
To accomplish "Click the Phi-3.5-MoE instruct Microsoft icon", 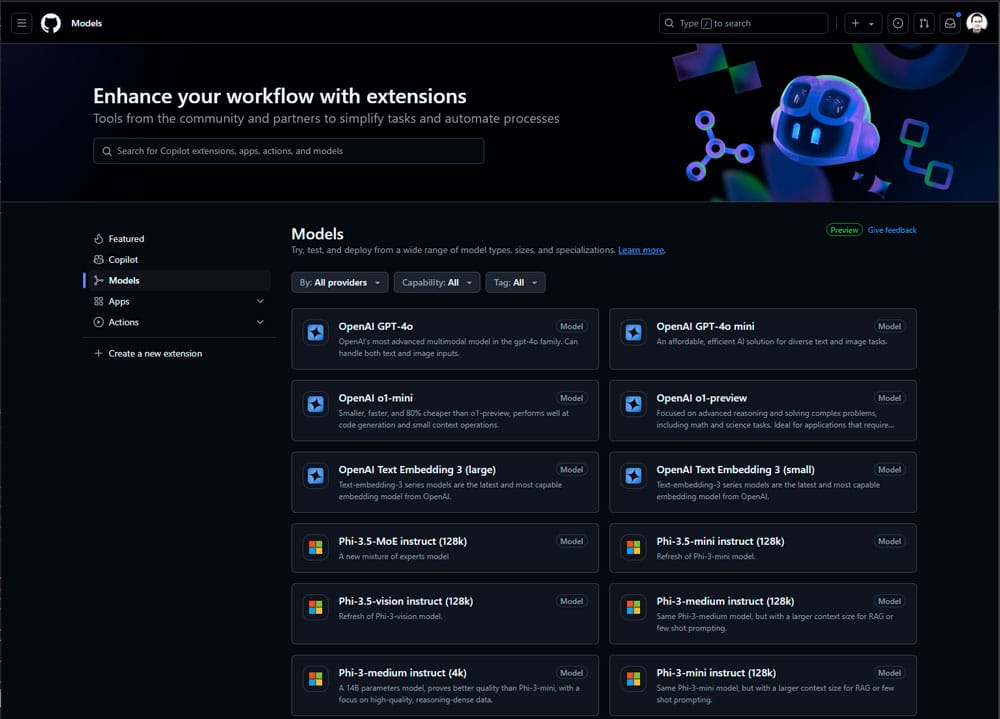I will 316,547.
